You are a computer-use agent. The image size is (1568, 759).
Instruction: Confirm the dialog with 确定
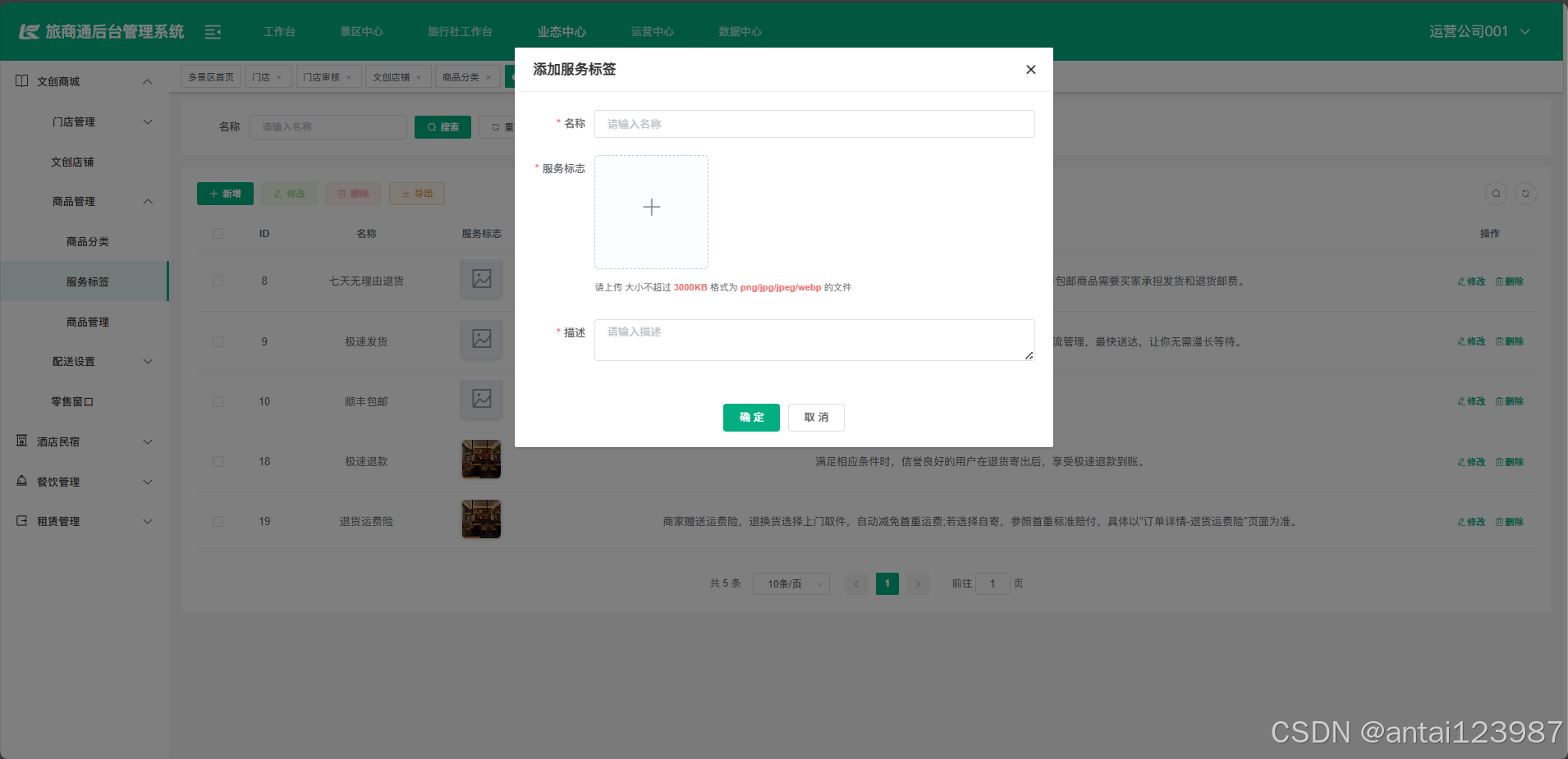click(751, 418)
